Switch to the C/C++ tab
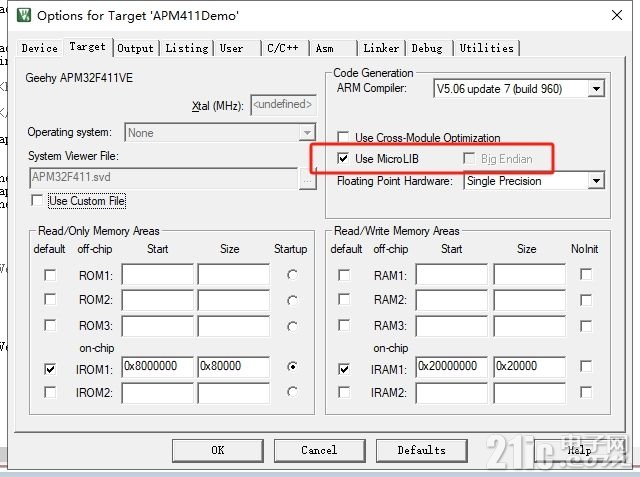The width and height of the screenshot is (640, 477). (284, 48)
